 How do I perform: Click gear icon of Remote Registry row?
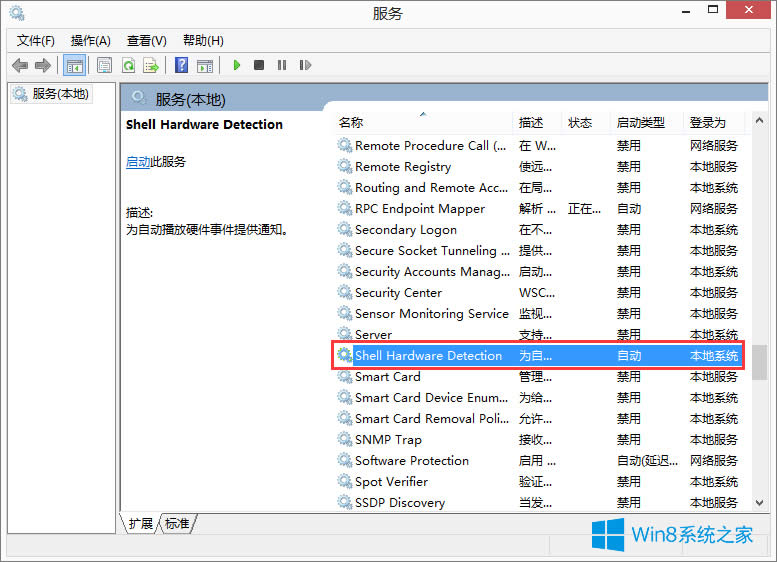(x=345, y=166)
